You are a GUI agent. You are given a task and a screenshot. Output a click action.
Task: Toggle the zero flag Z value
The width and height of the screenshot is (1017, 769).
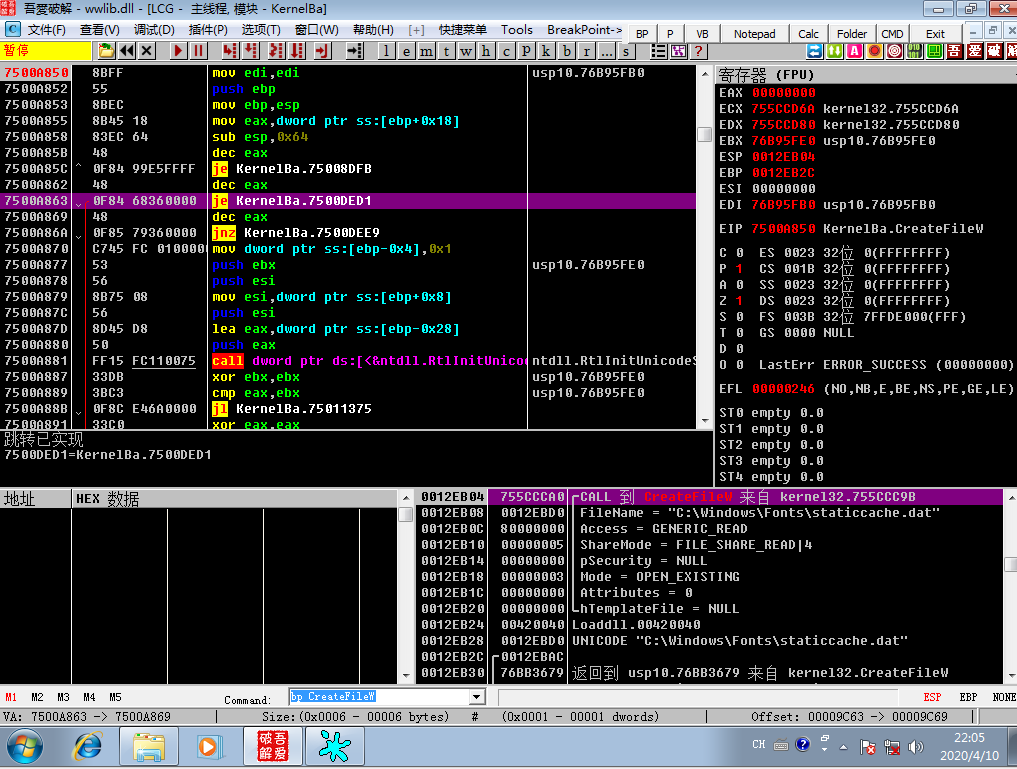coord(739,301)
